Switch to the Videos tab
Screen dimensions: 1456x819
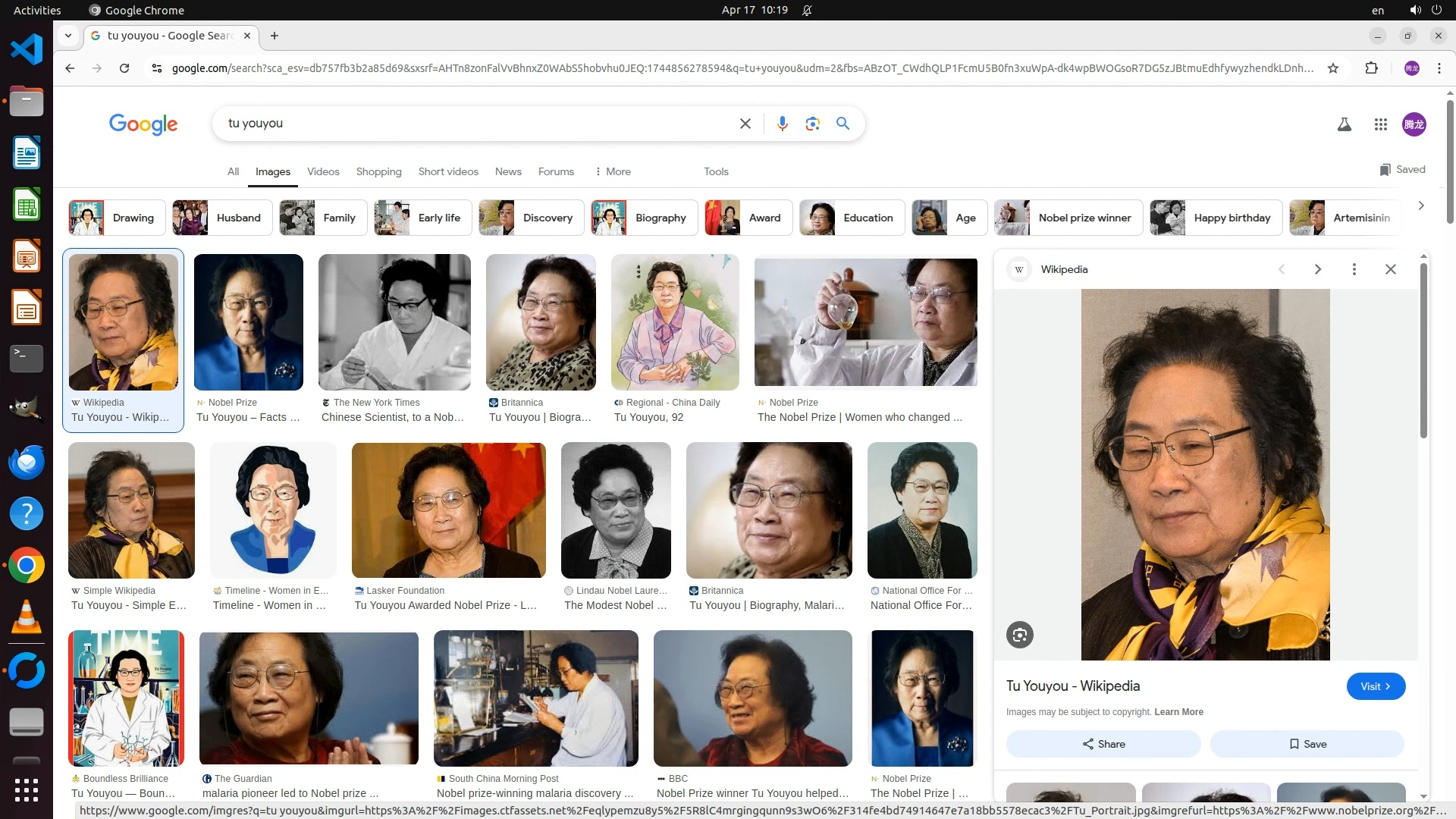coord(323,171)
